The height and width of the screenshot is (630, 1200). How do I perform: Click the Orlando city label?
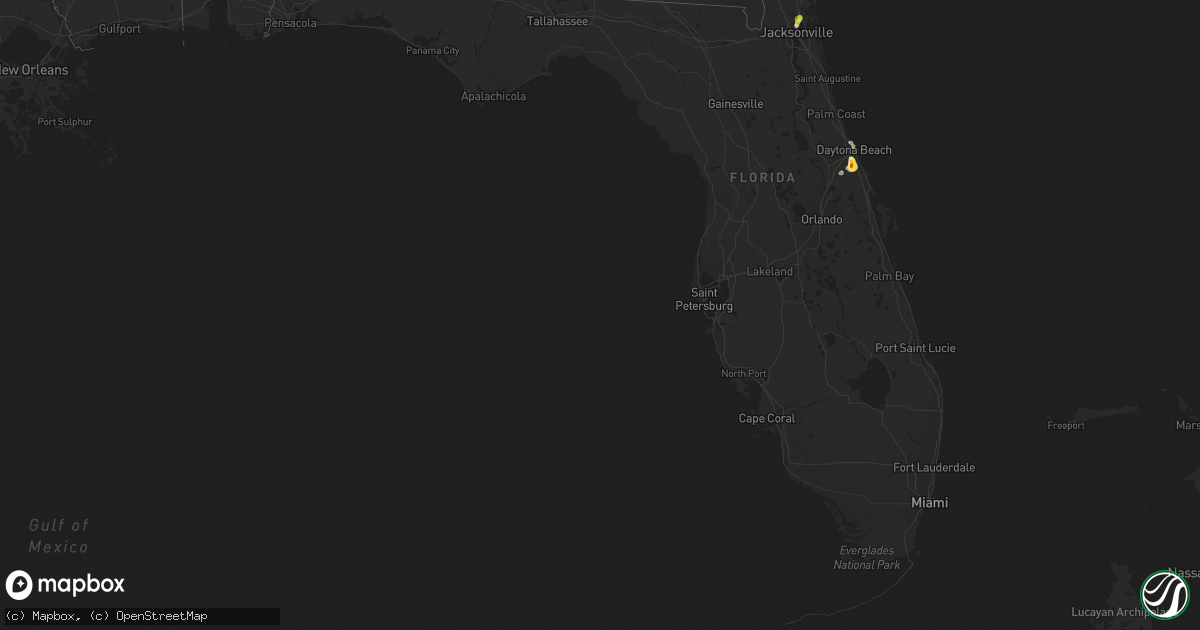tap(822, 220)
